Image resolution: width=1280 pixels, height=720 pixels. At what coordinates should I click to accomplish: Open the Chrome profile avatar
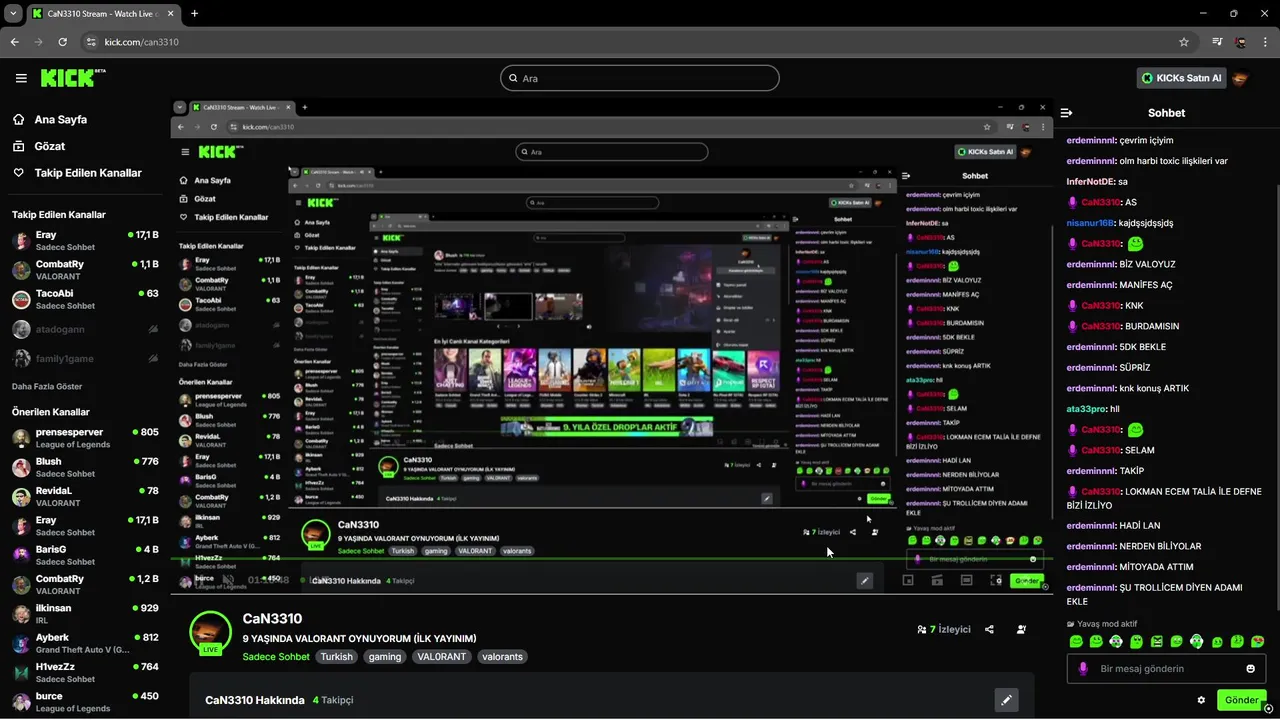pyautogui.click(x=1241, y=42)
